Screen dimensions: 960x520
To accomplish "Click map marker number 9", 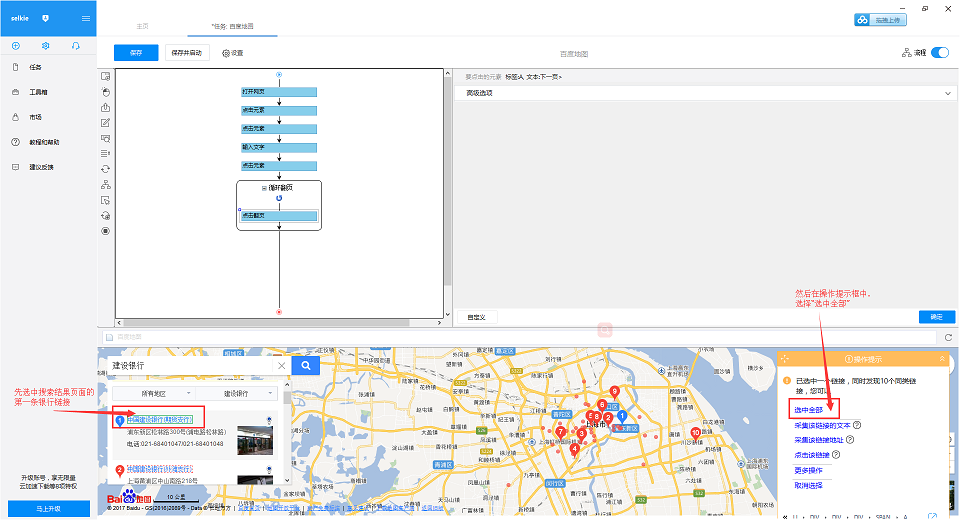I will point(615,392).
